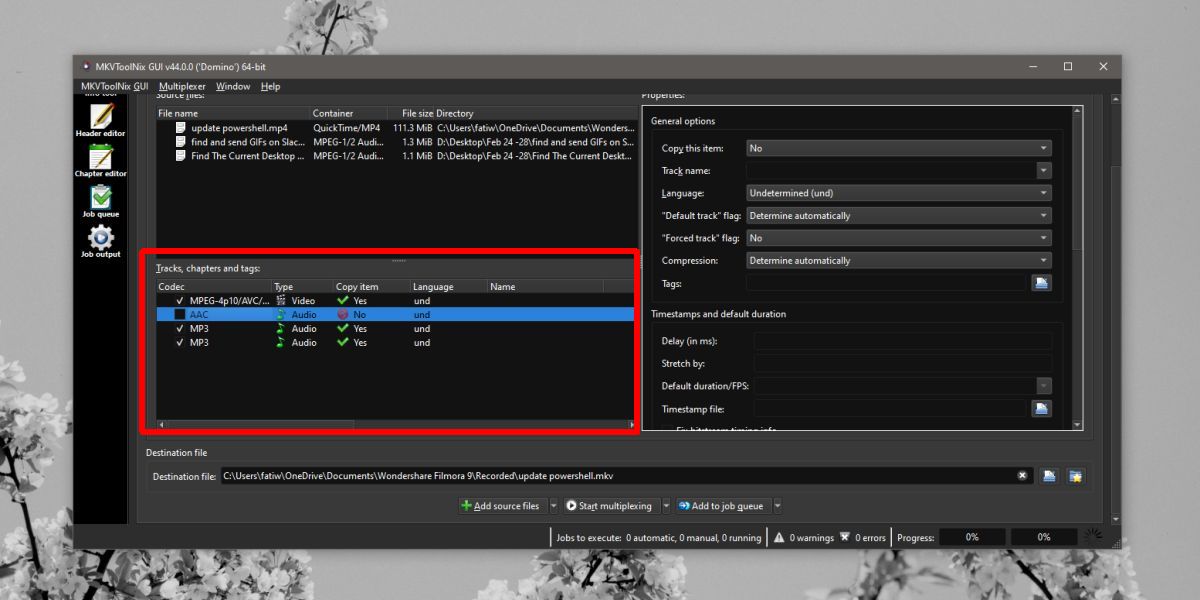Viewport: 1200px width, 600px height.
Task: Expand arrow beside Add source files
Action: click(554, 506)
